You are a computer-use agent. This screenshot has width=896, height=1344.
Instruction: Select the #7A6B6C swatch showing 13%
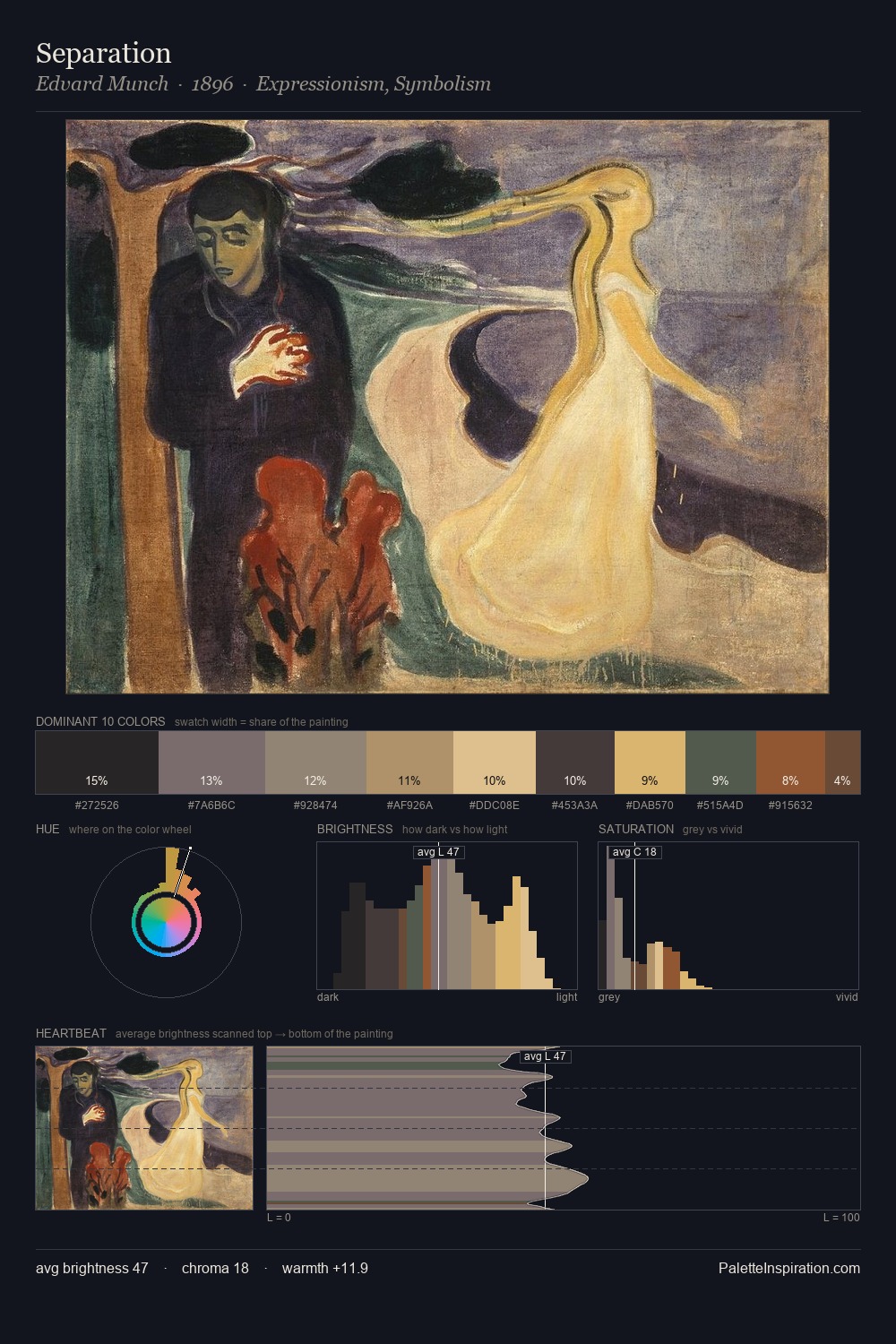coord(211,762)
